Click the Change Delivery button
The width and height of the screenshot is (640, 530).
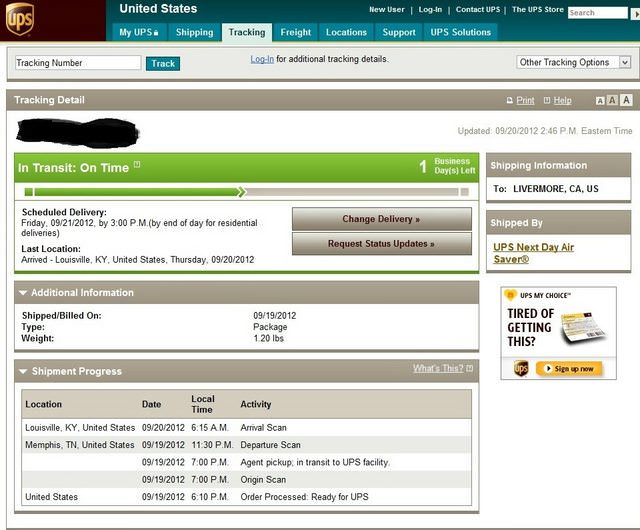click(382, 219)
